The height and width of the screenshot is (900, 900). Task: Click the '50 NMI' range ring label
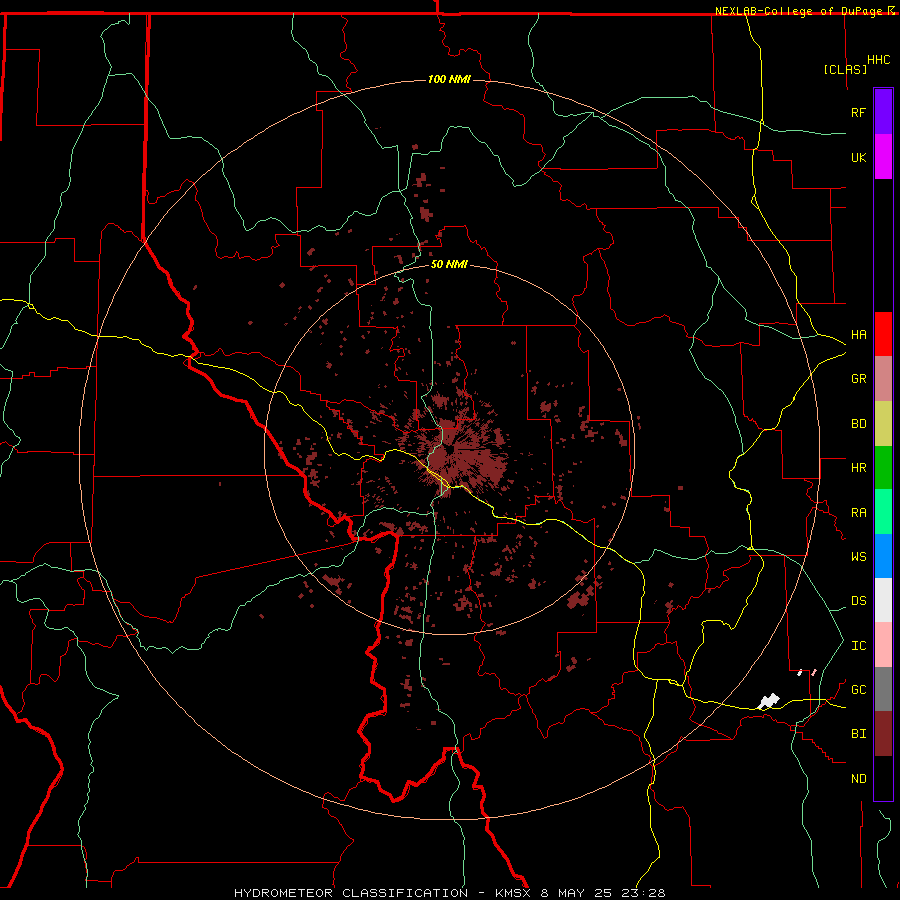click(x=449, y=264)
